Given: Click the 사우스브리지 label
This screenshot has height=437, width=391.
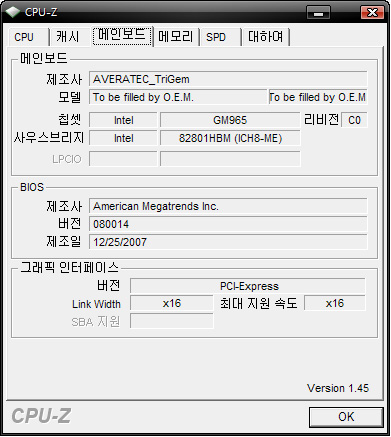Looking at the screenshot, I should click(49, 138).
